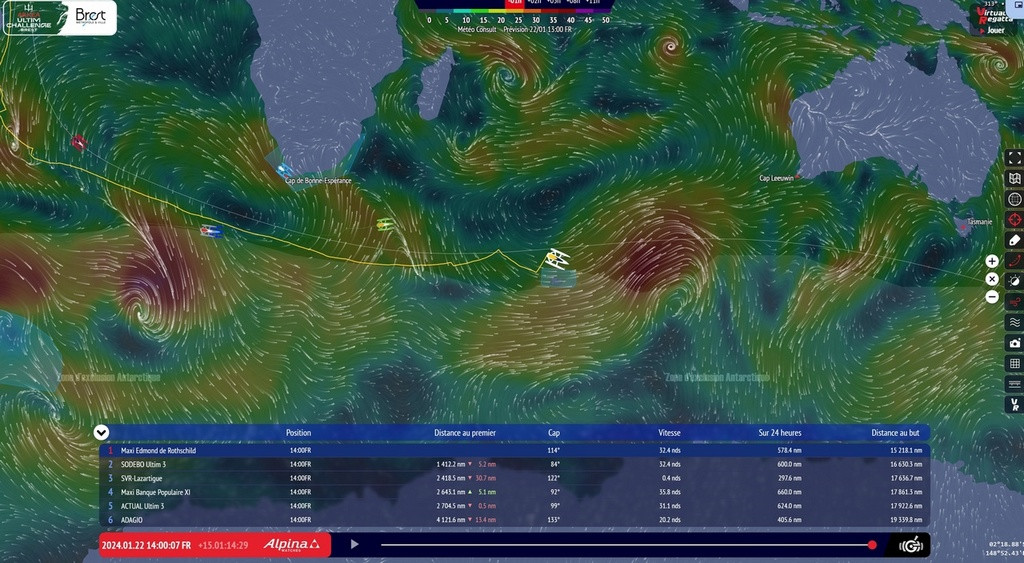Enter fullscreen mode from the right toolbar
Viewport: 1024px width, 563px height.
1014,157
